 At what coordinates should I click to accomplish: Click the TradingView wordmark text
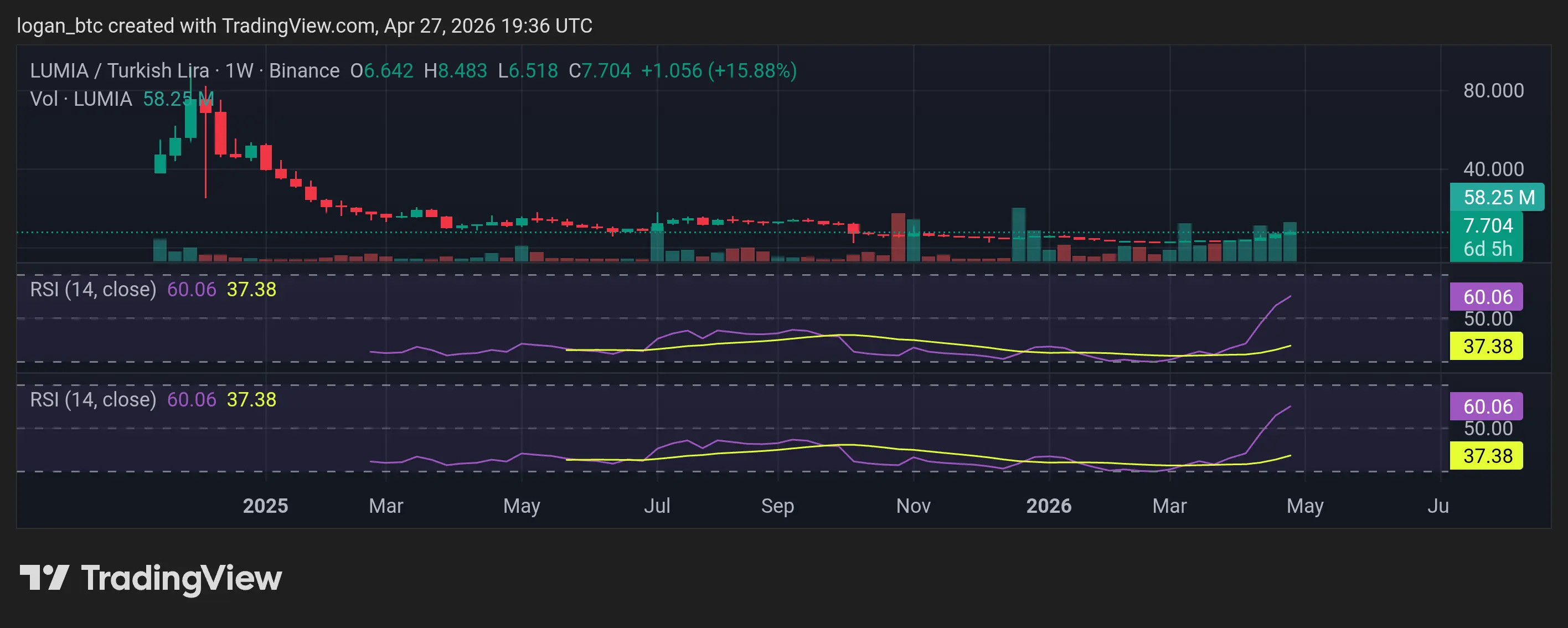[182, 579]
